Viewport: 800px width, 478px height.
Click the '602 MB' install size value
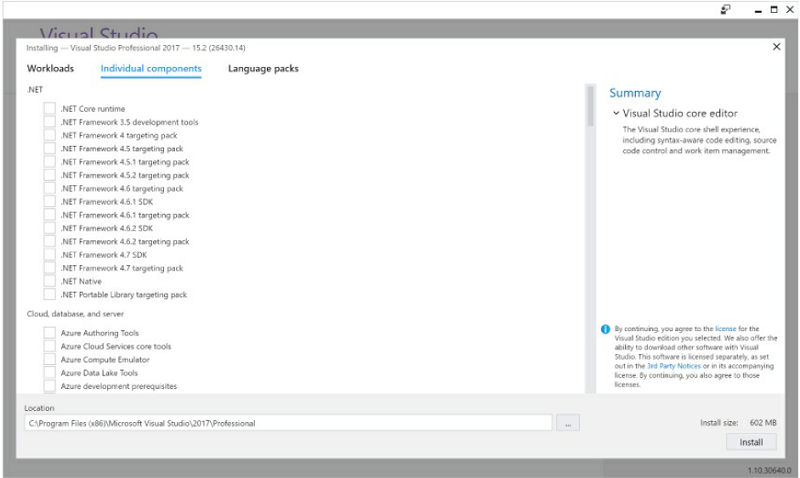click(x=763, y=422)
